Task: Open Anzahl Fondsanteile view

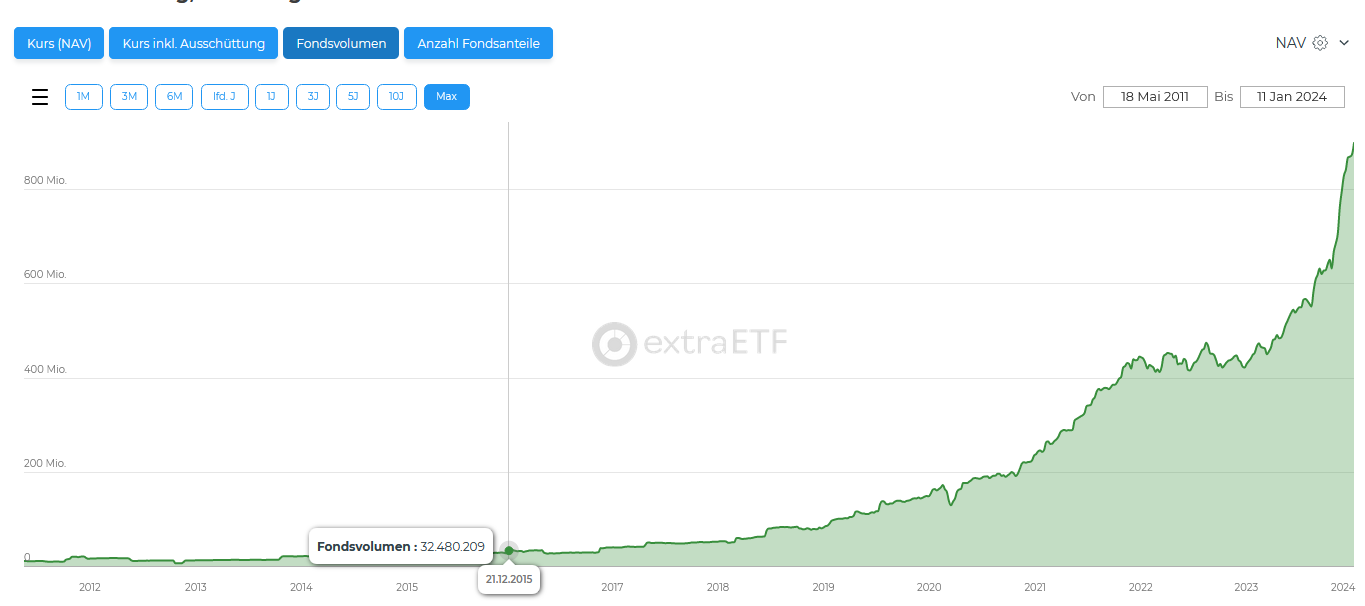Action: pos(478,43)
